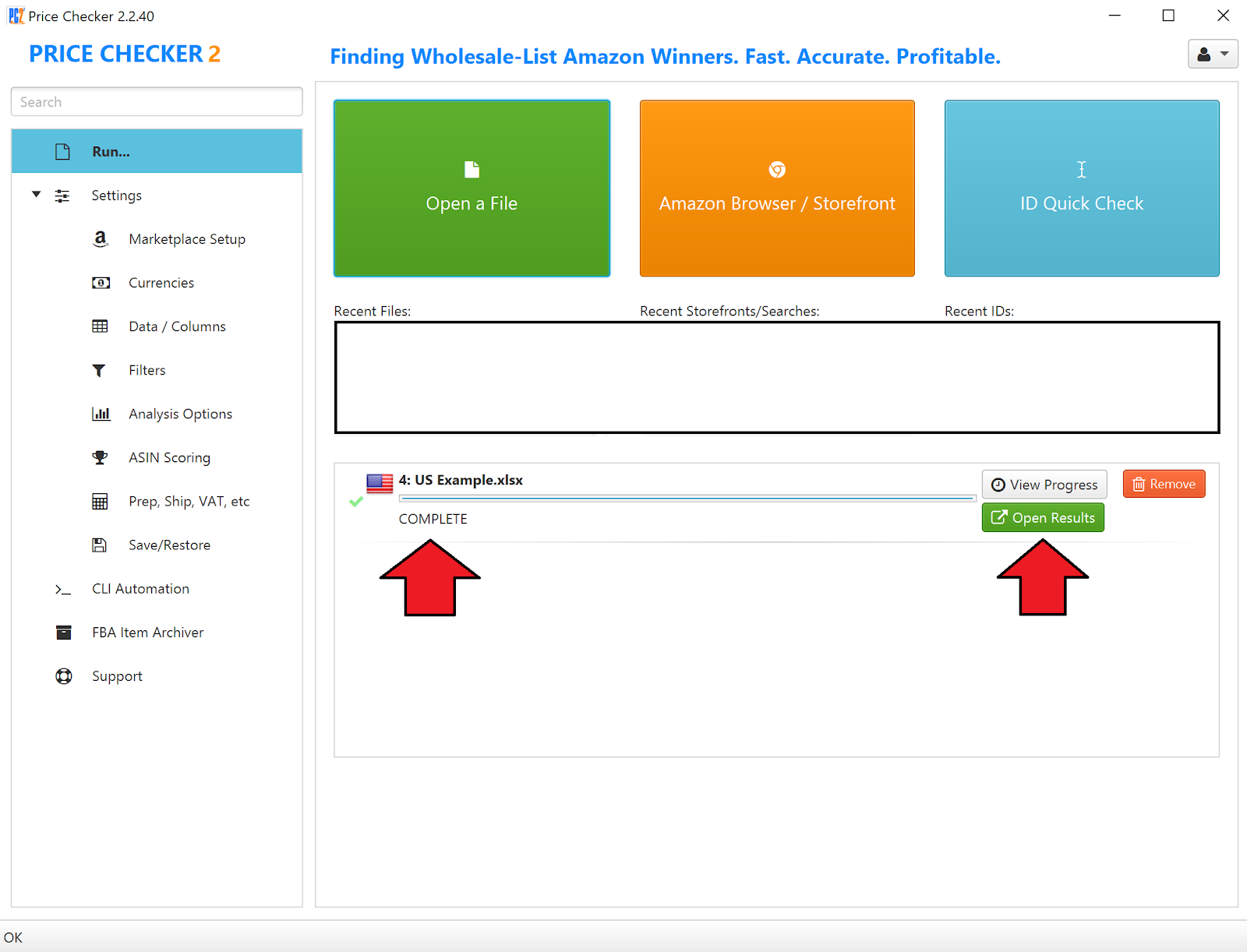Click the View Progress button

pos(1044,485)
